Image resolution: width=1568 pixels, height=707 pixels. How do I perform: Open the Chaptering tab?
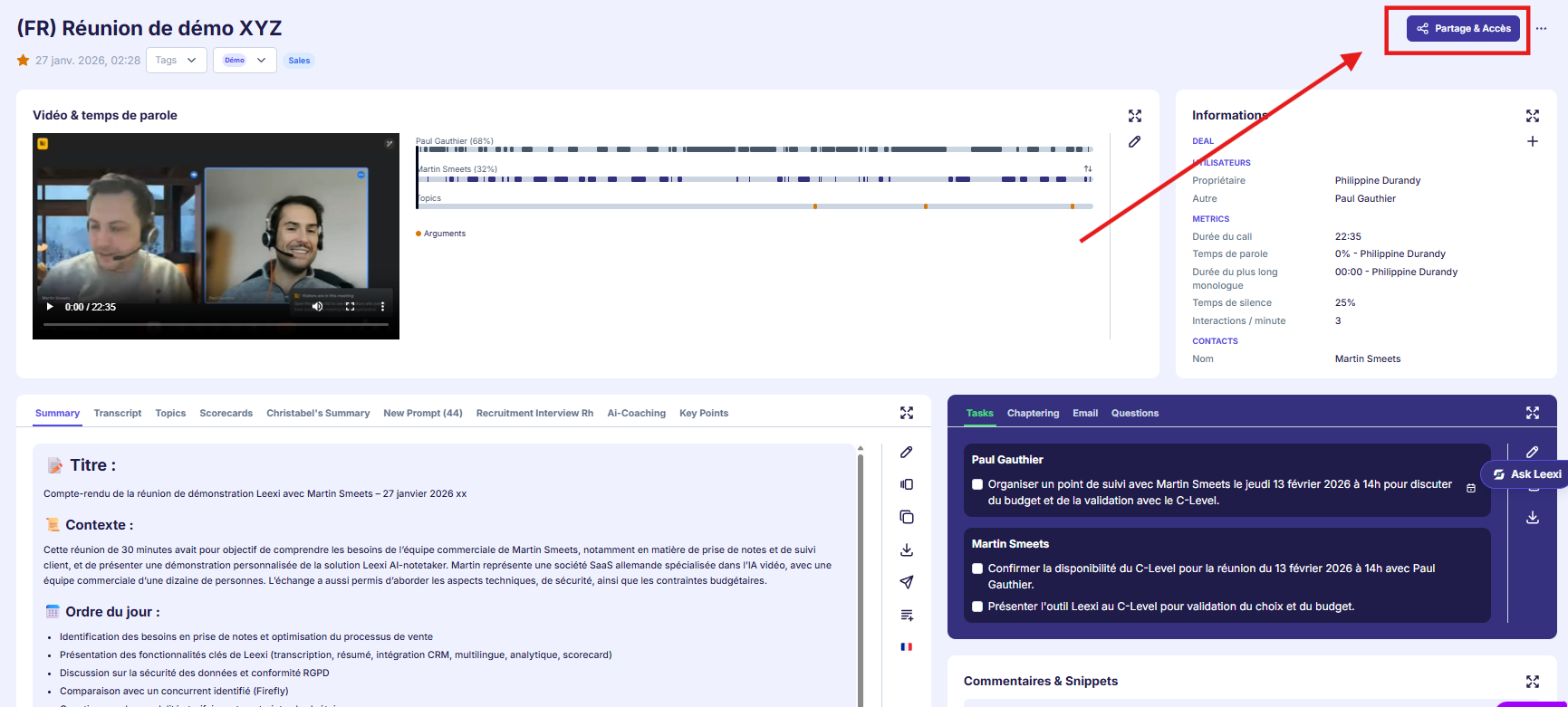1033,414
